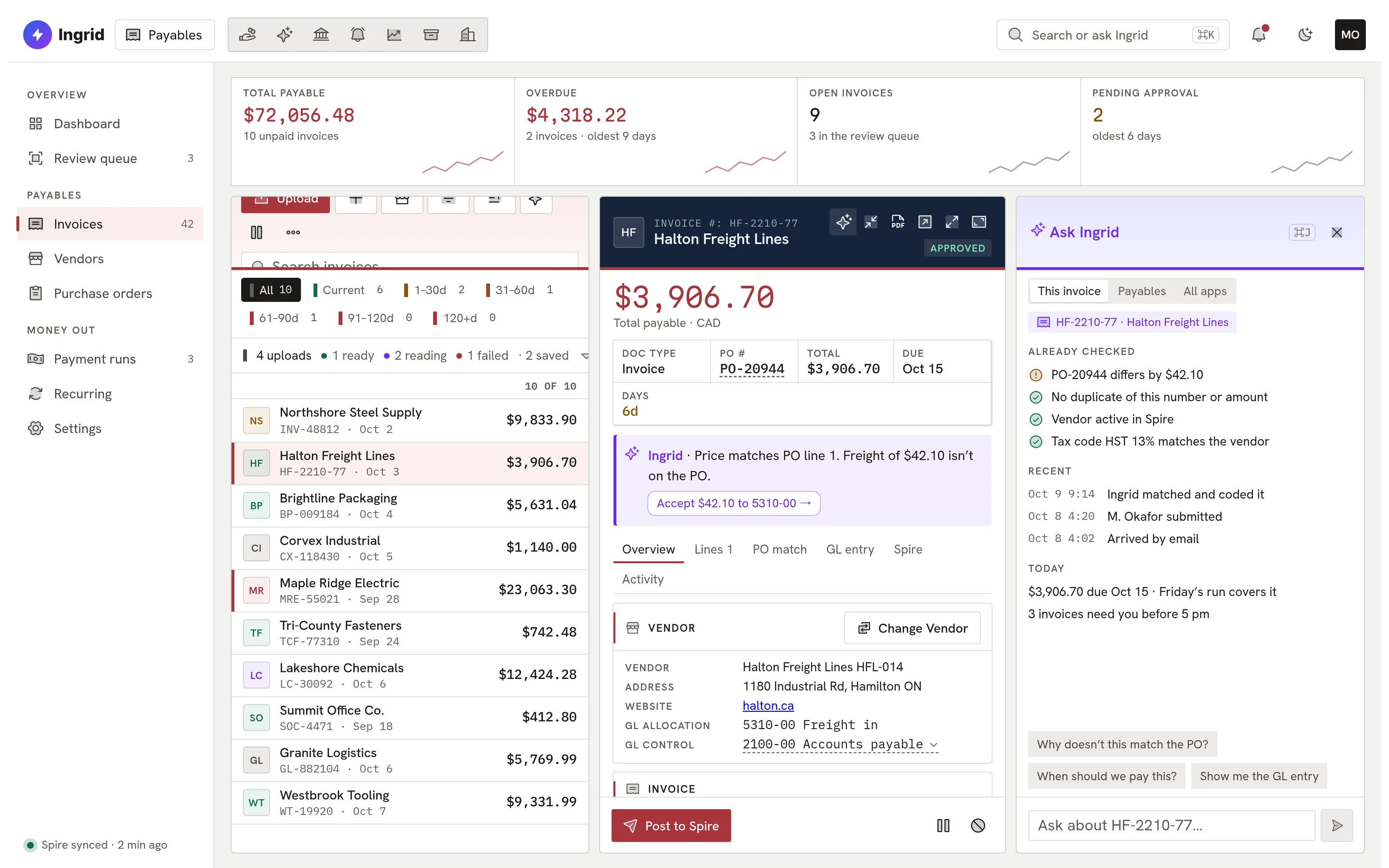Expand the uploads status row chevron
The image size is (1389, 868).
(585, 356)
